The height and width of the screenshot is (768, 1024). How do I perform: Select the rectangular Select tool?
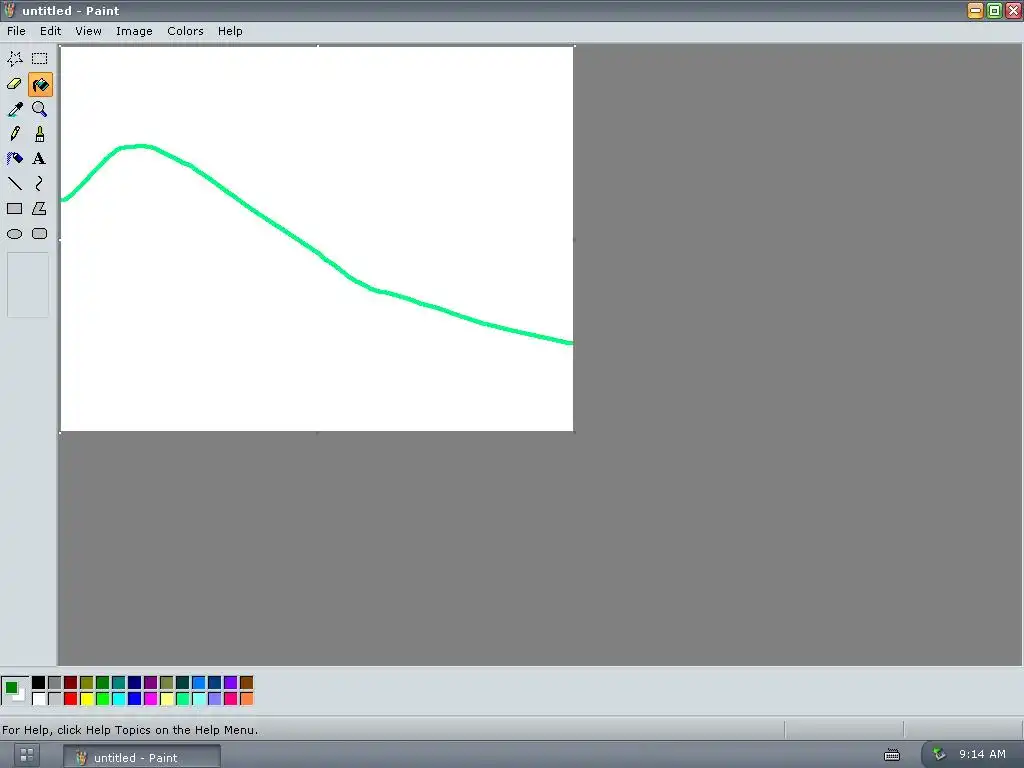(40, 59)
